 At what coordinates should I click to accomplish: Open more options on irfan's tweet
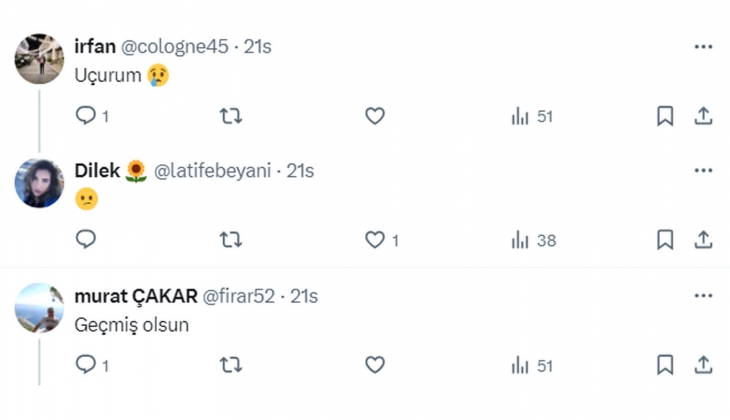pyautogui.click(x=703, y=47)
